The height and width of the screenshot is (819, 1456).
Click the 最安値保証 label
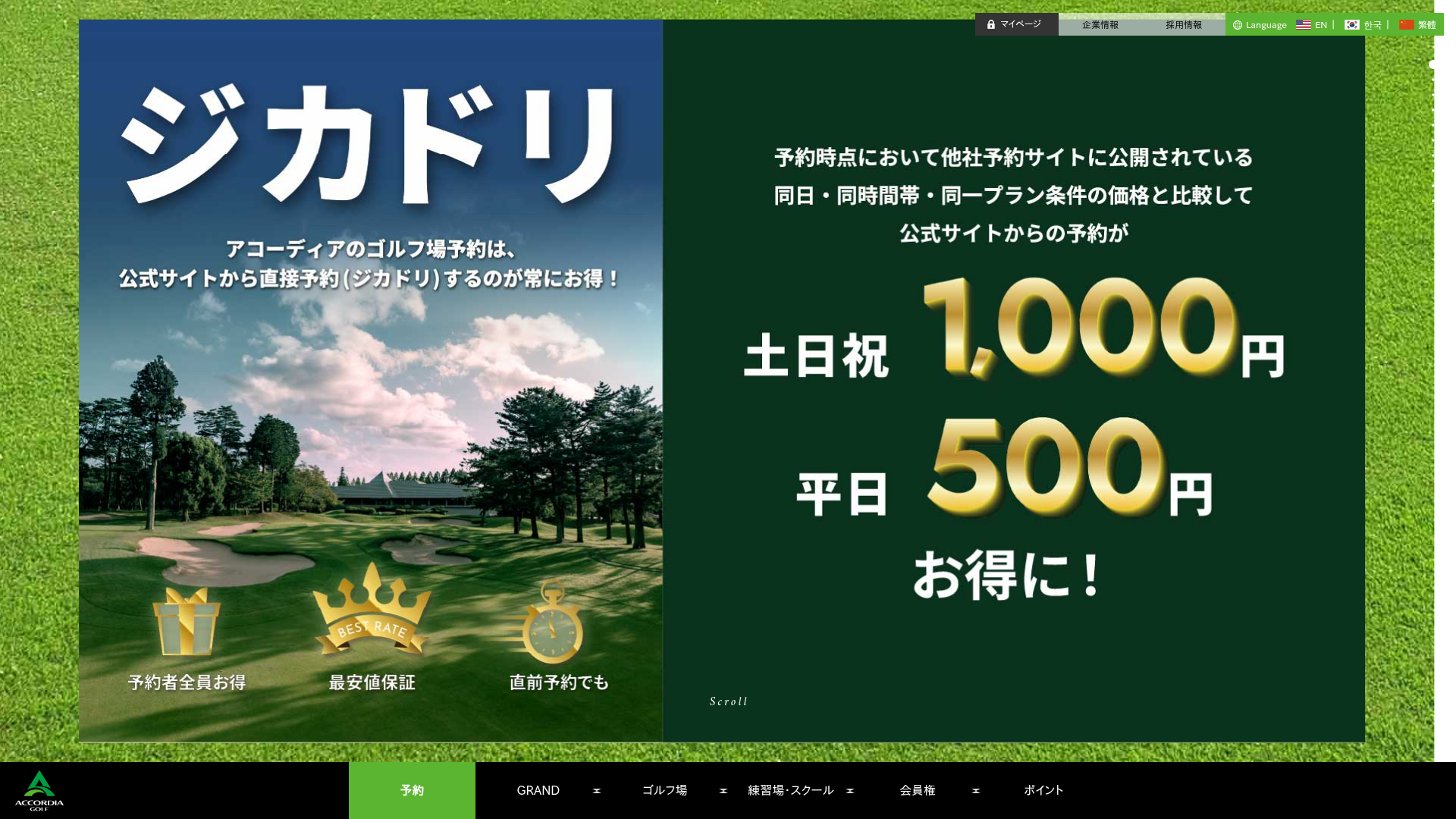(372, 682)
